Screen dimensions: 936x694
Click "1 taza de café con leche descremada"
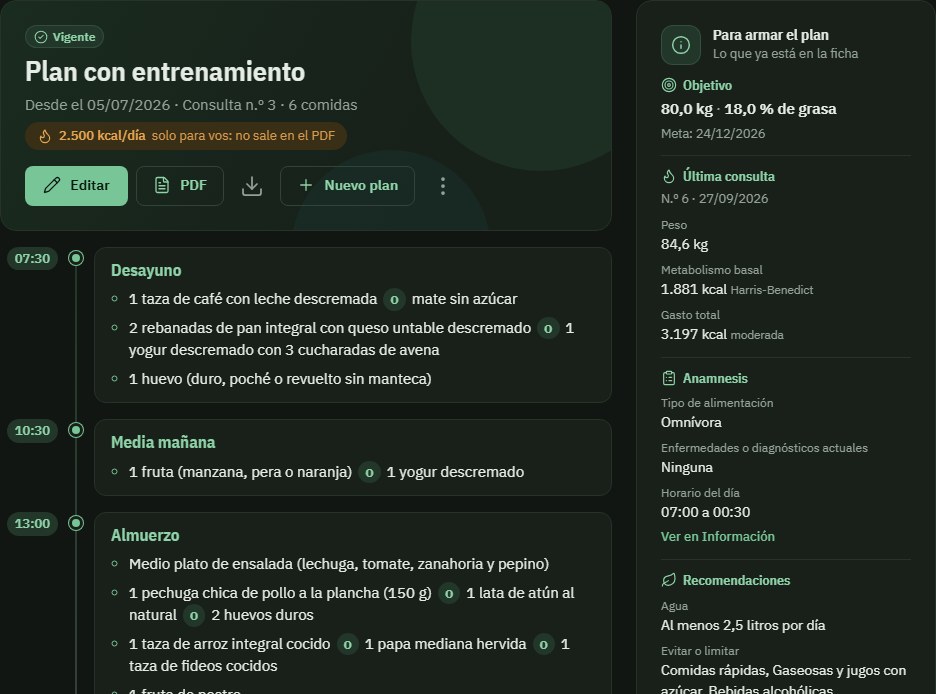pyautogui.click(x=253, y=299)
